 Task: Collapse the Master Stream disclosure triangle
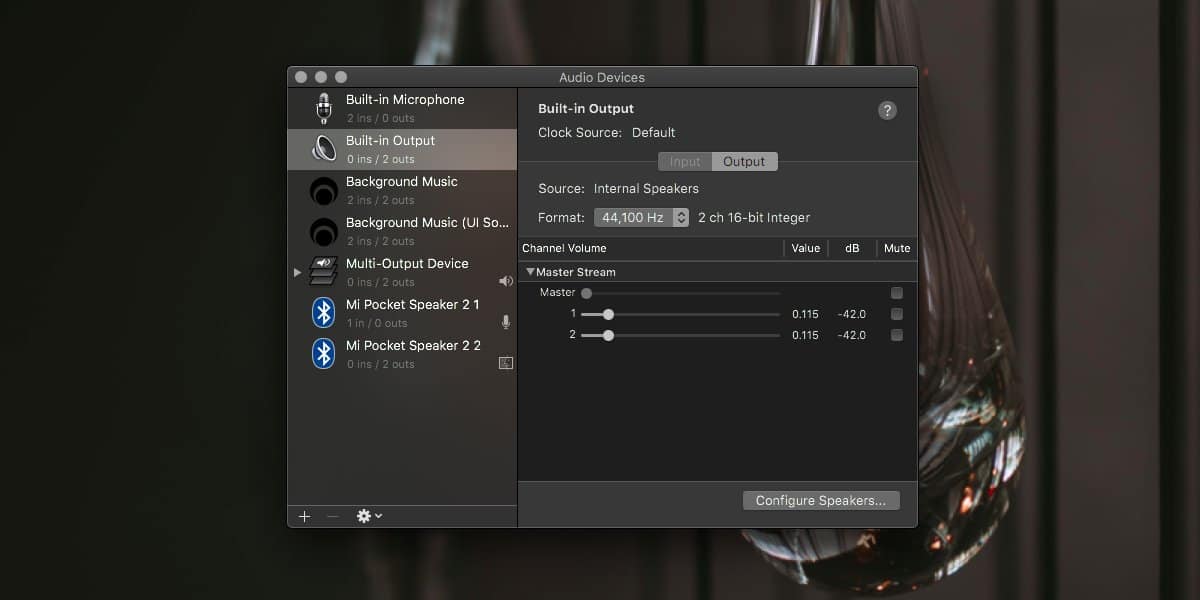[530, 271]
